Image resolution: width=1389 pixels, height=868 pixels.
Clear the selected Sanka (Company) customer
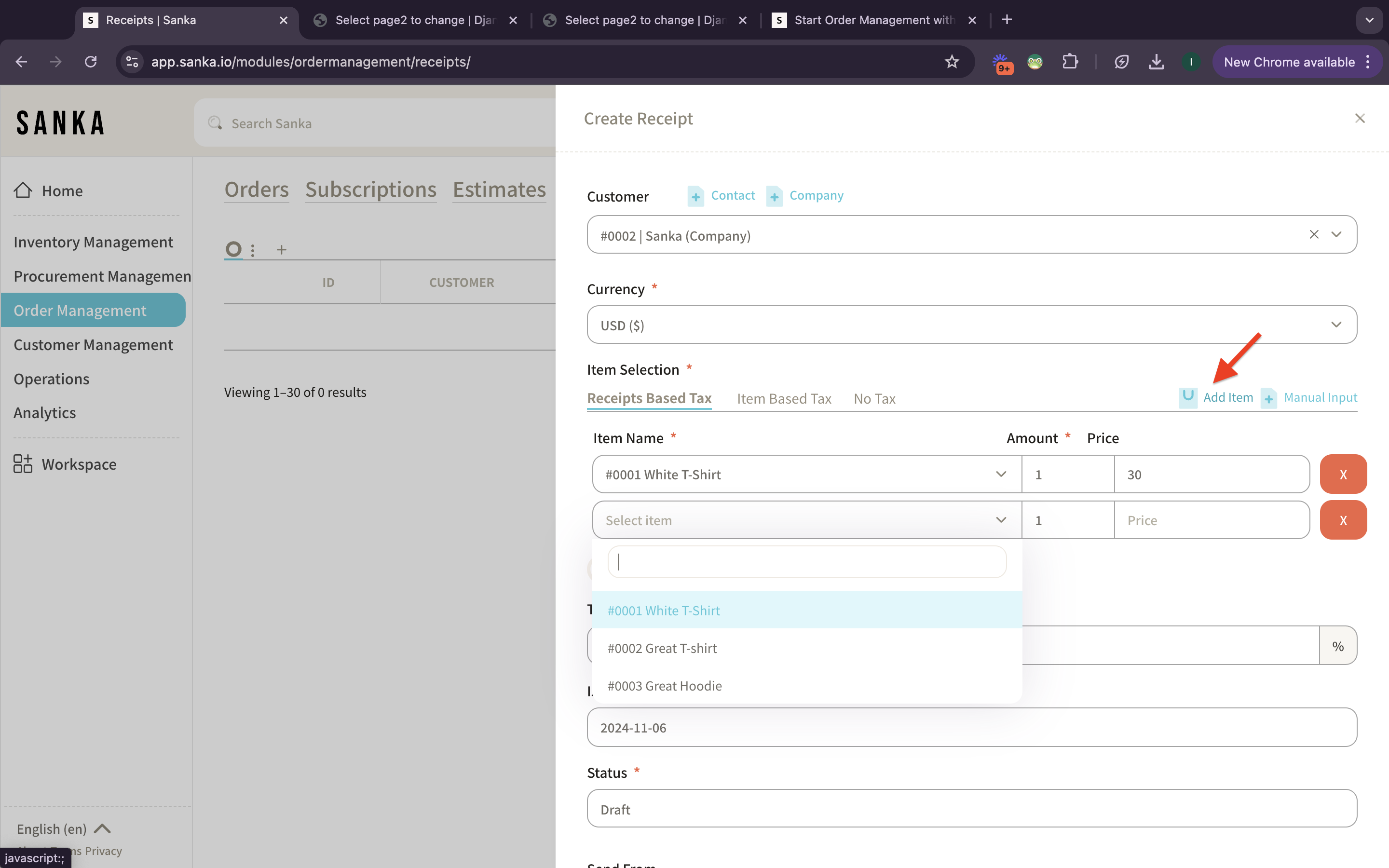point(1314,234)
